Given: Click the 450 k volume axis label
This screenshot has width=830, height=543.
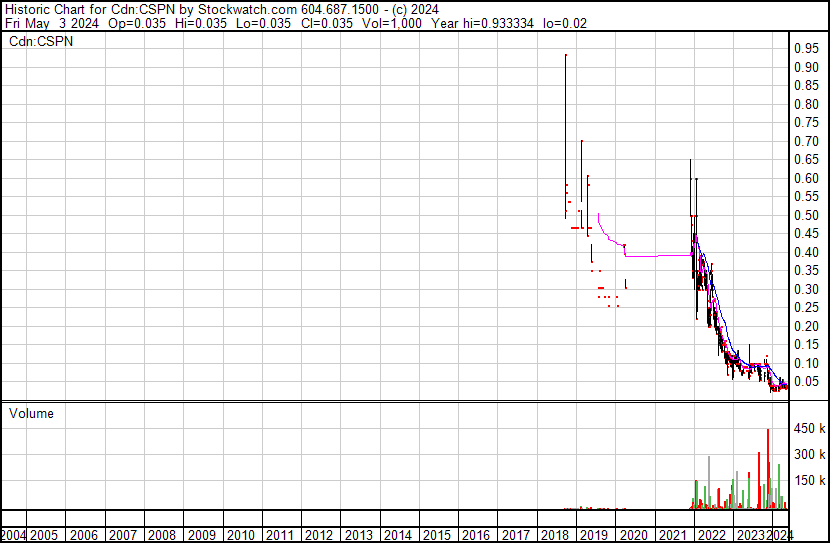Looking at the screenshot, I should point(808,429).
